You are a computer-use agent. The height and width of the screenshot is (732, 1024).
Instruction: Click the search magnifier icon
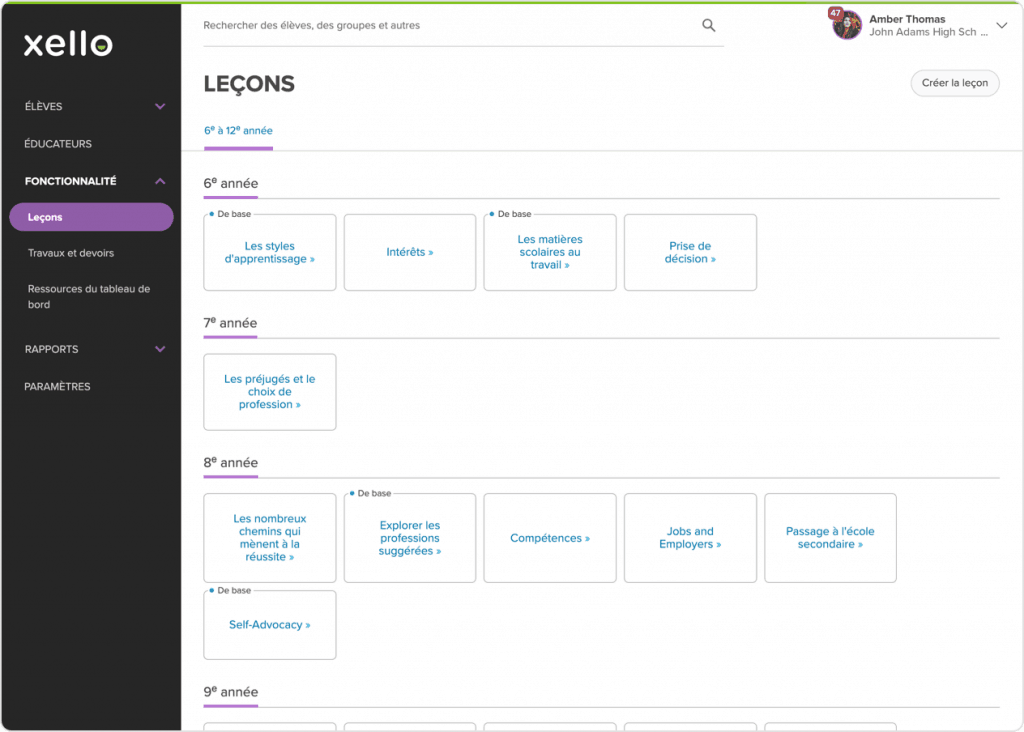pos(709,24)
